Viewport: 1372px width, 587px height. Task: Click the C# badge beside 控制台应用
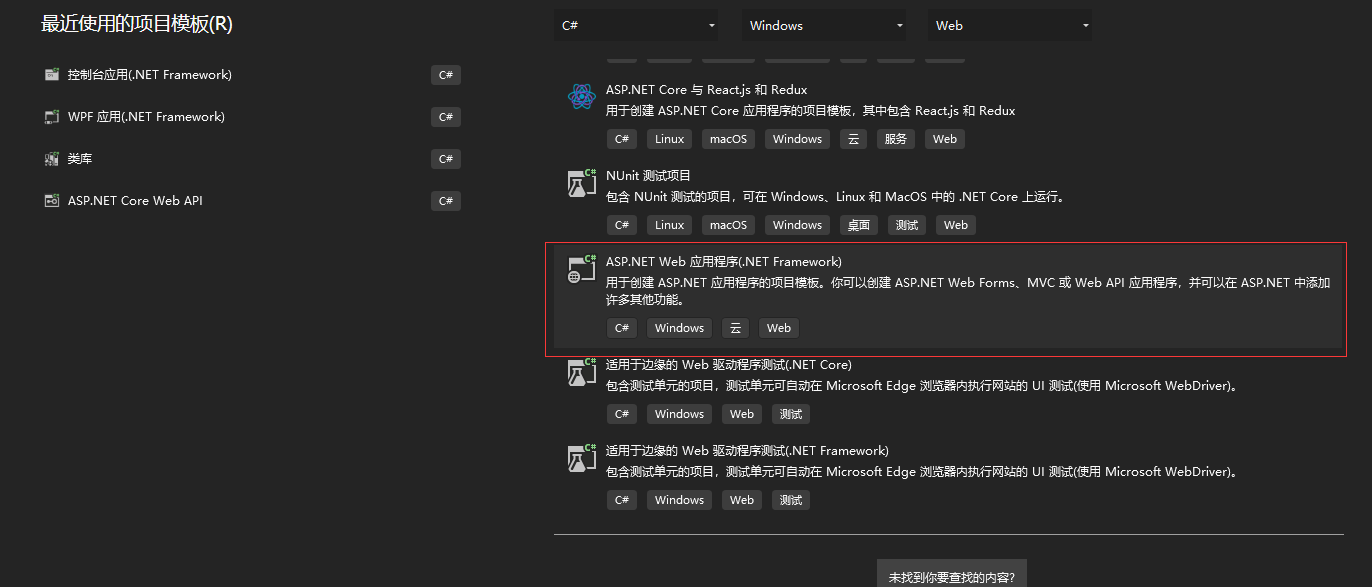pyautogui.click(x=446, y=75)
